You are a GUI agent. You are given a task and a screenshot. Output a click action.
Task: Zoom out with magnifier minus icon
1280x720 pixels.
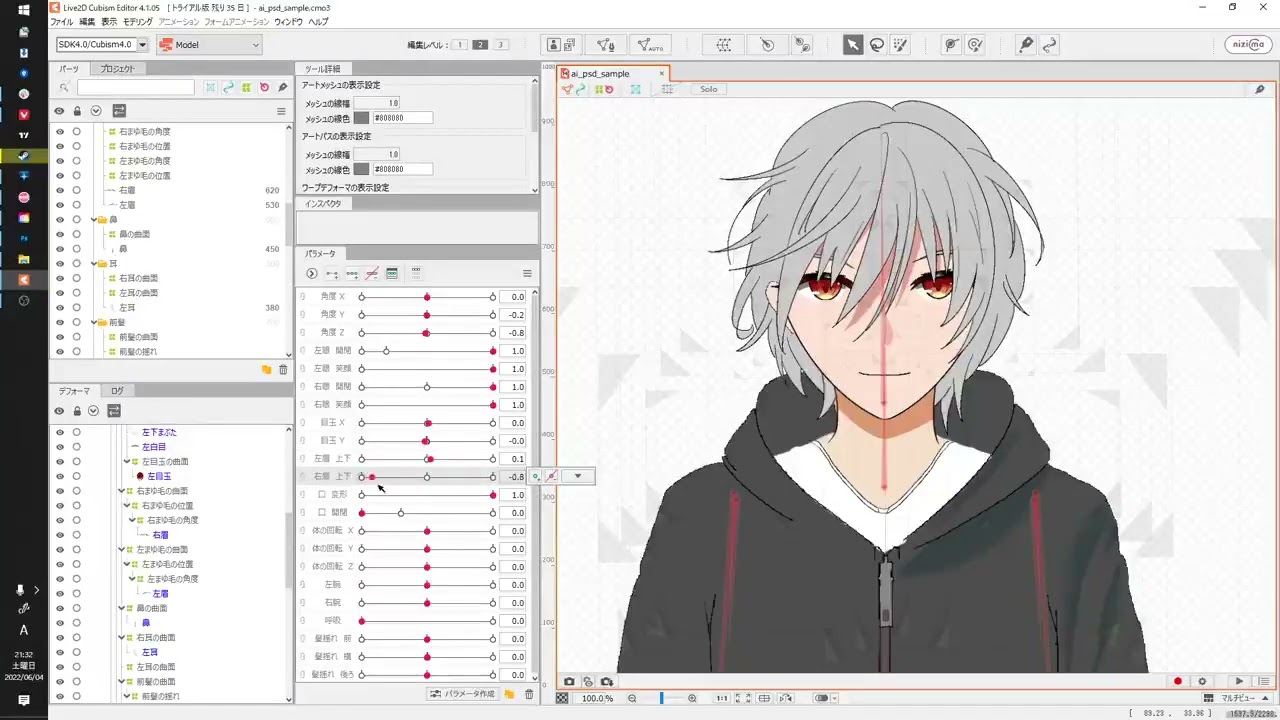[632, 698]
